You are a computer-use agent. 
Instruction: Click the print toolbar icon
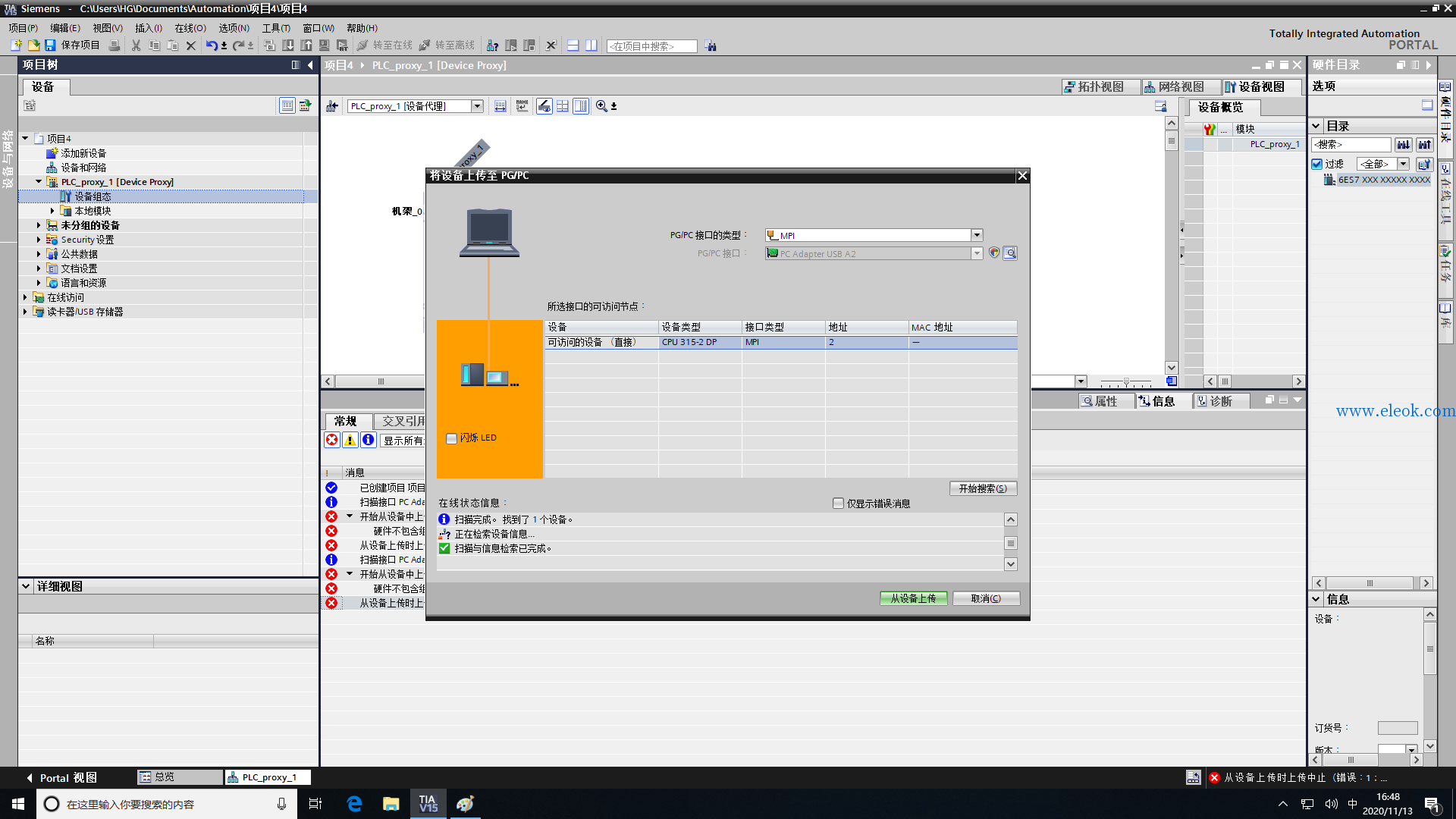tap(115, 45)
